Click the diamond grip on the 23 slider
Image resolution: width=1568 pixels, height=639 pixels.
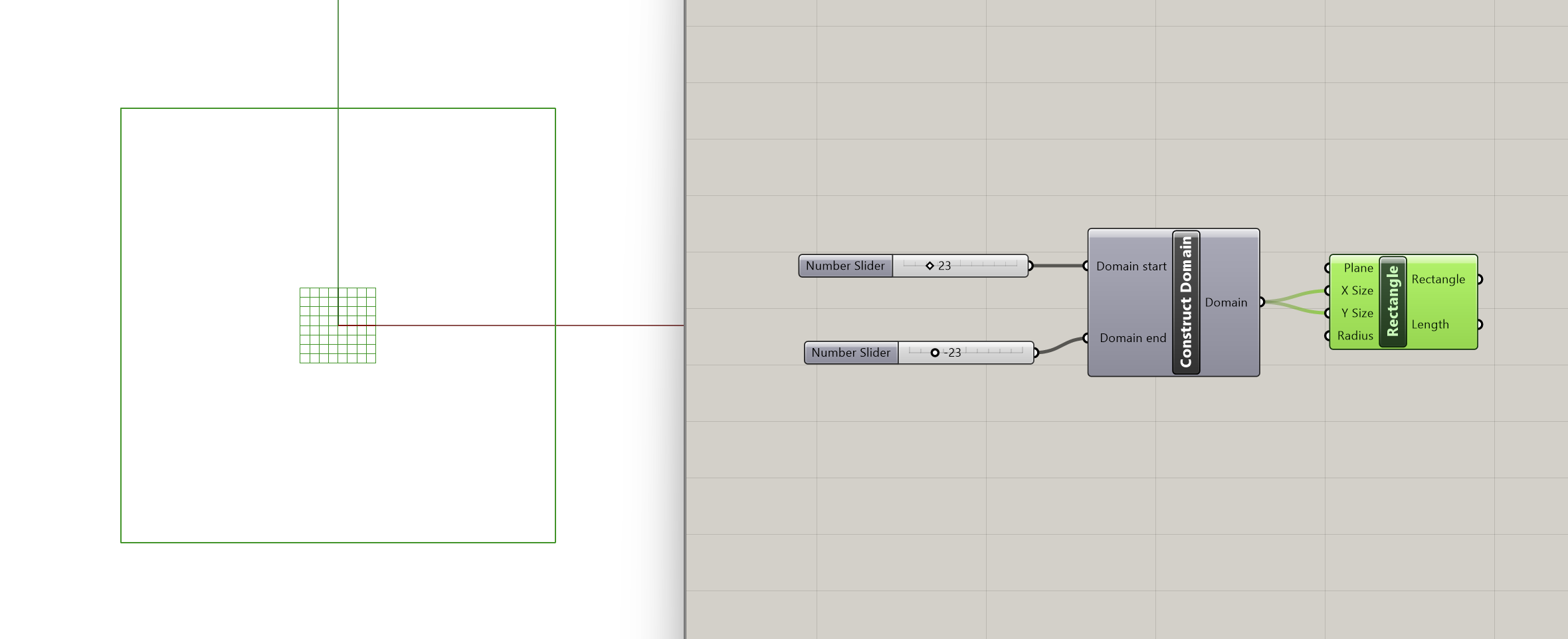(x=930, y=266)
